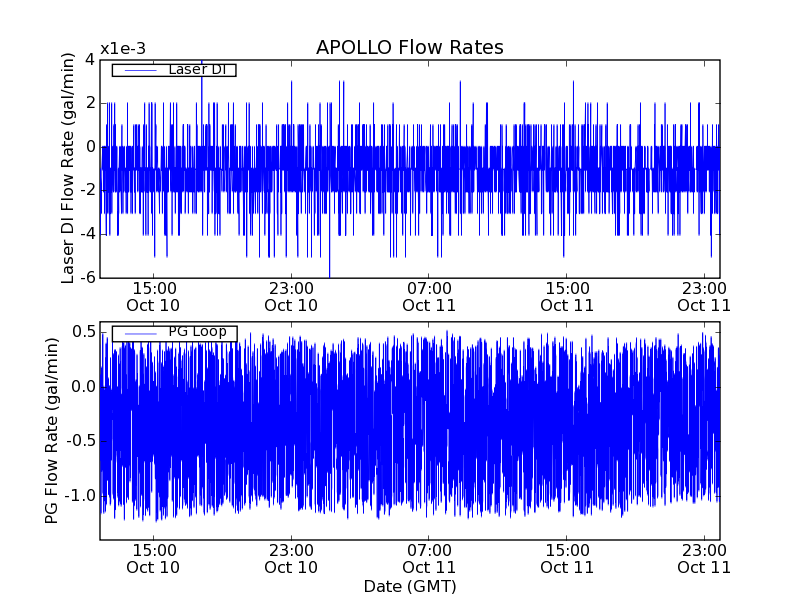Click the "APOLLO Flow Rates" chart title
The image size is (800, 600).
click(x=409, y=48)
